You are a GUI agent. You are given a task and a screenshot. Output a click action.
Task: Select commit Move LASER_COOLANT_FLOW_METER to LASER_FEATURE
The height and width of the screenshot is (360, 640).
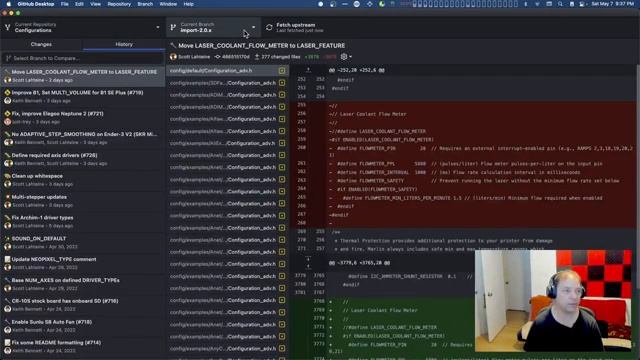point(83,76)
